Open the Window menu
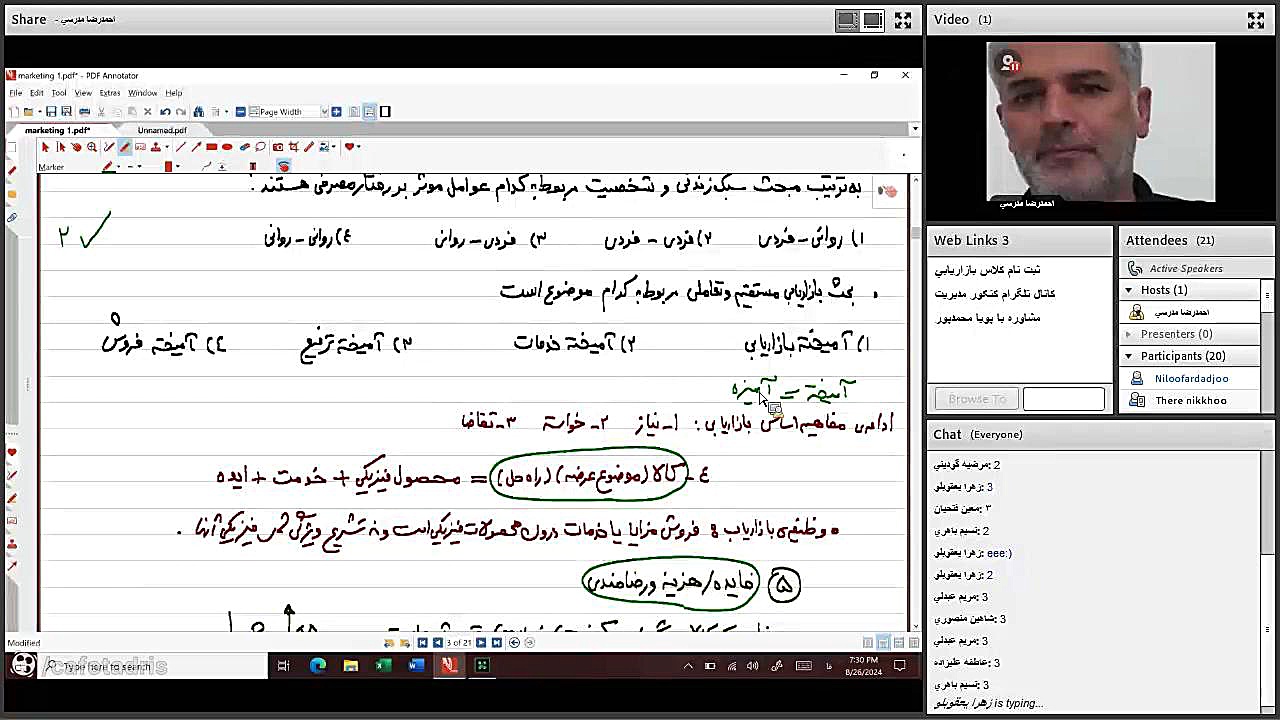 click(142, 93)
